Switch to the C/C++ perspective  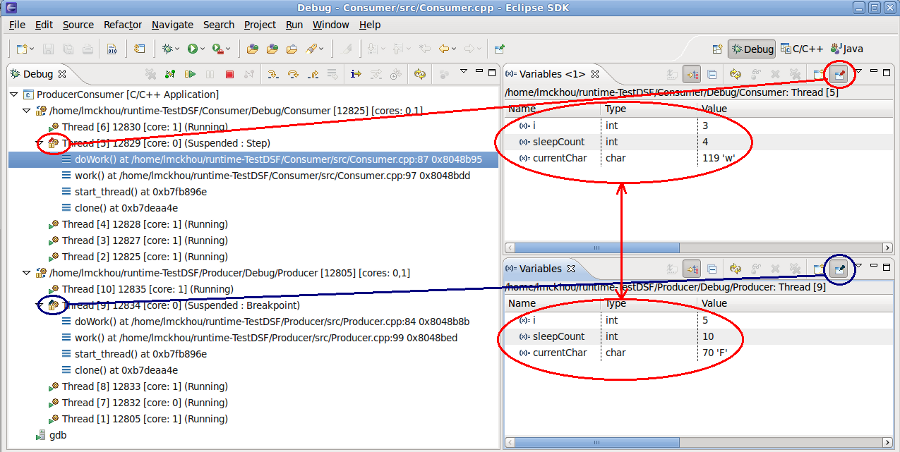(x=802, y=49)
